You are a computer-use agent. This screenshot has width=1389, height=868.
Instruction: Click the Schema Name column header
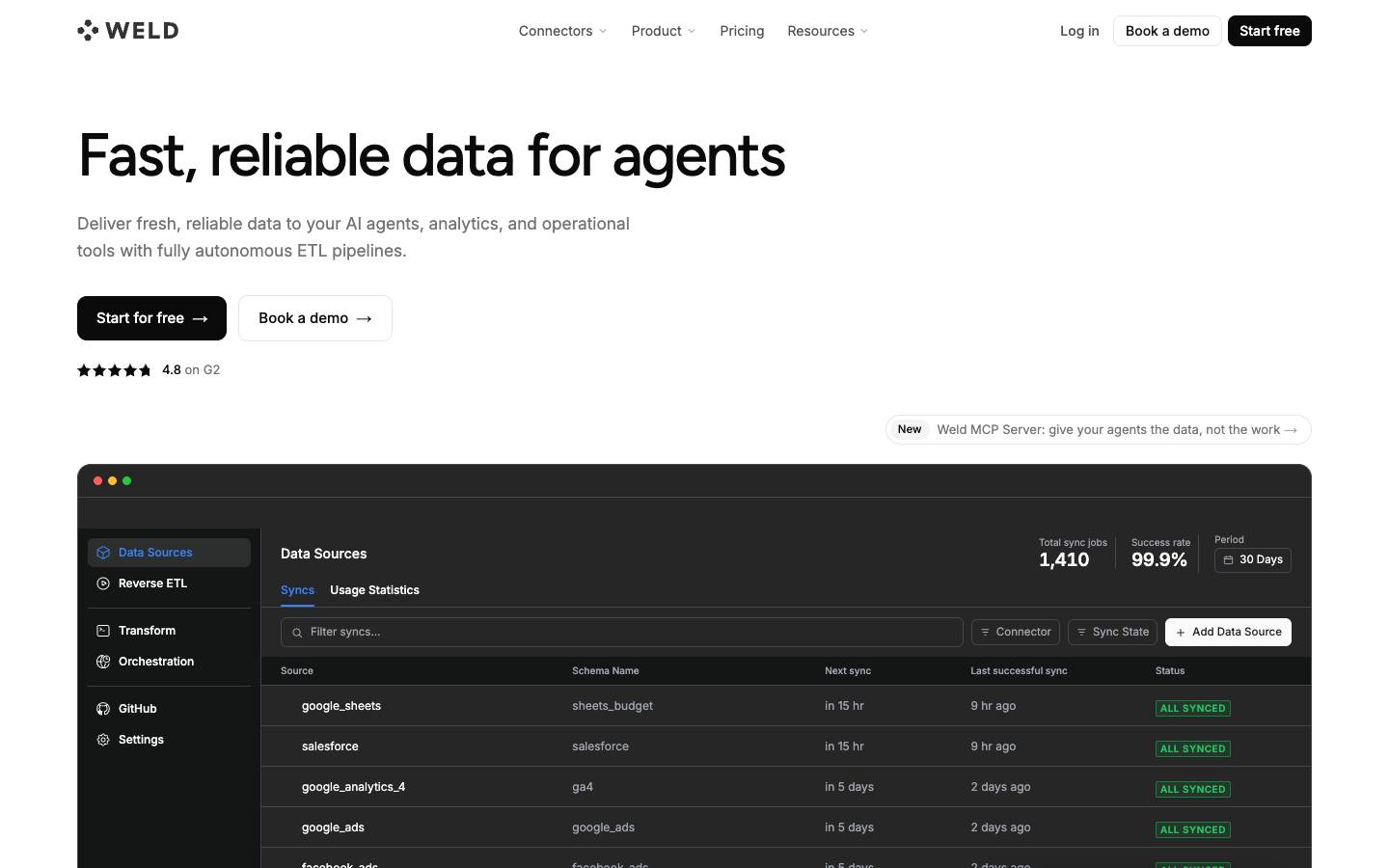pos(606,670)
